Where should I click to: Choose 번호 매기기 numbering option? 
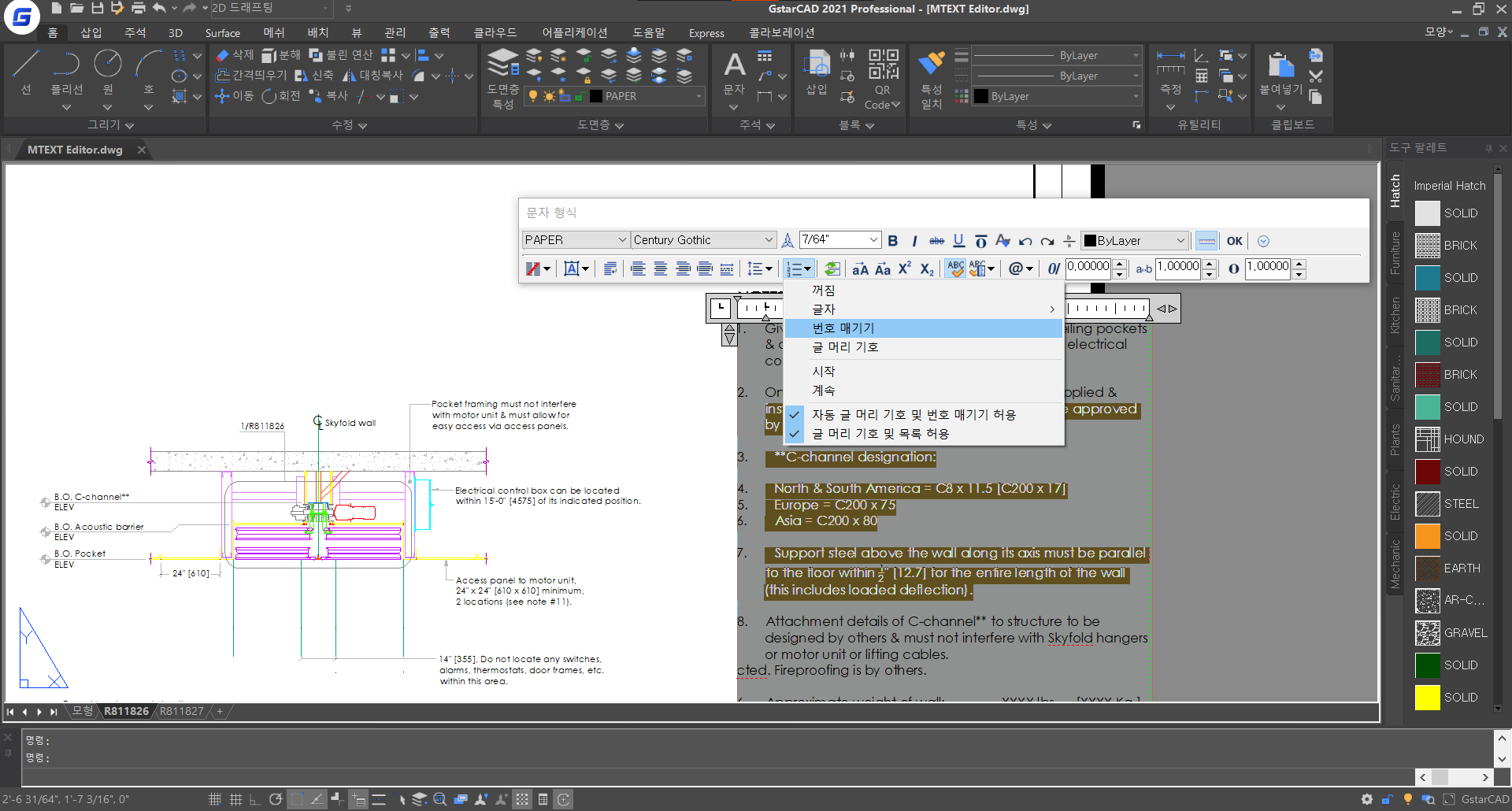(923, 328)
